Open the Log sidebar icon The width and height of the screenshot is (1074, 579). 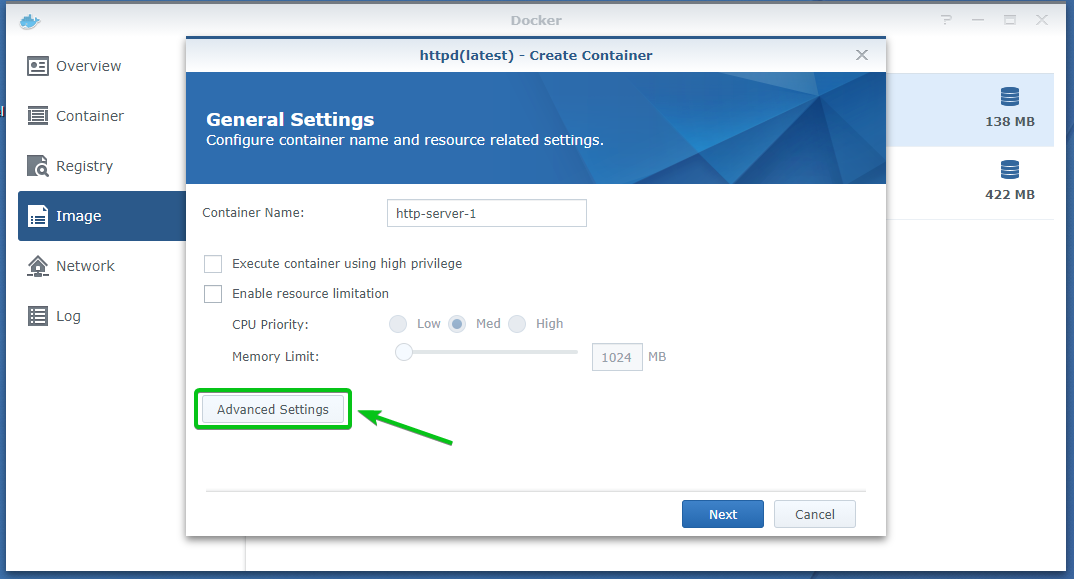click(x=38, y=316)
